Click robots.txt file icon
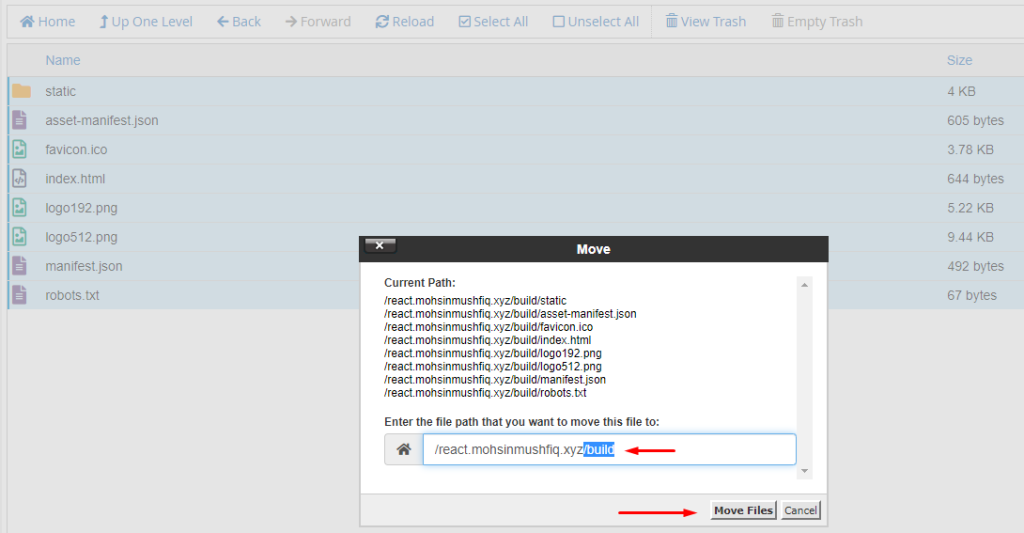This screenshot has width=1024, height=533. (x=20, y=295)
